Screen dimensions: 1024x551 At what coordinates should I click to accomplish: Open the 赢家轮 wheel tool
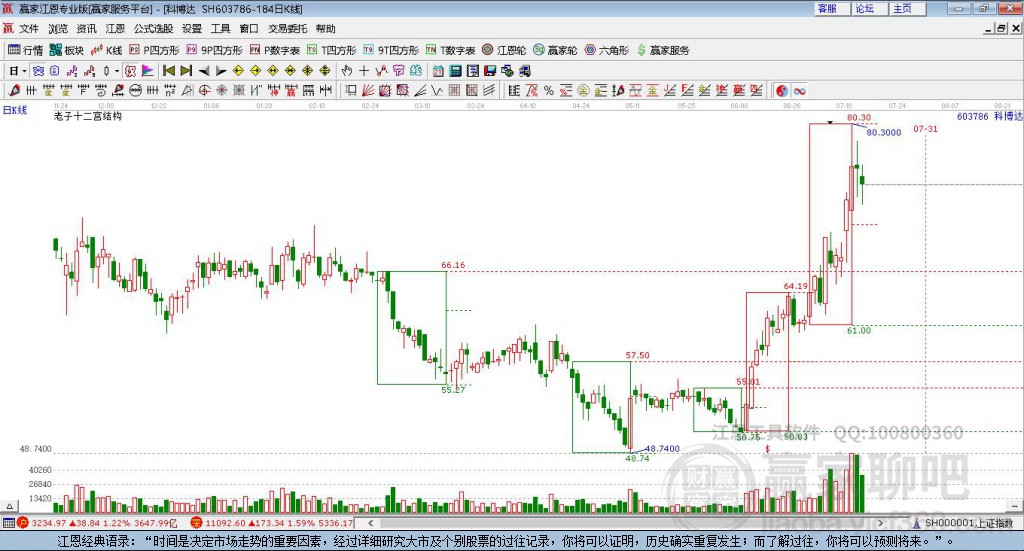(x=555, y=50)
